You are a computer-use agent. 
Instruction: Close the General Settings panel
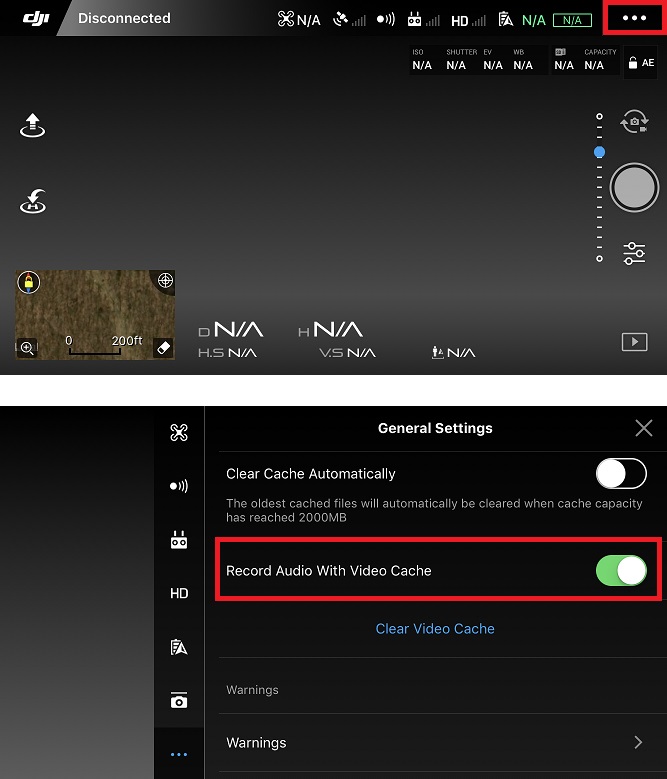pyautogui.click(x=644, y=428)
